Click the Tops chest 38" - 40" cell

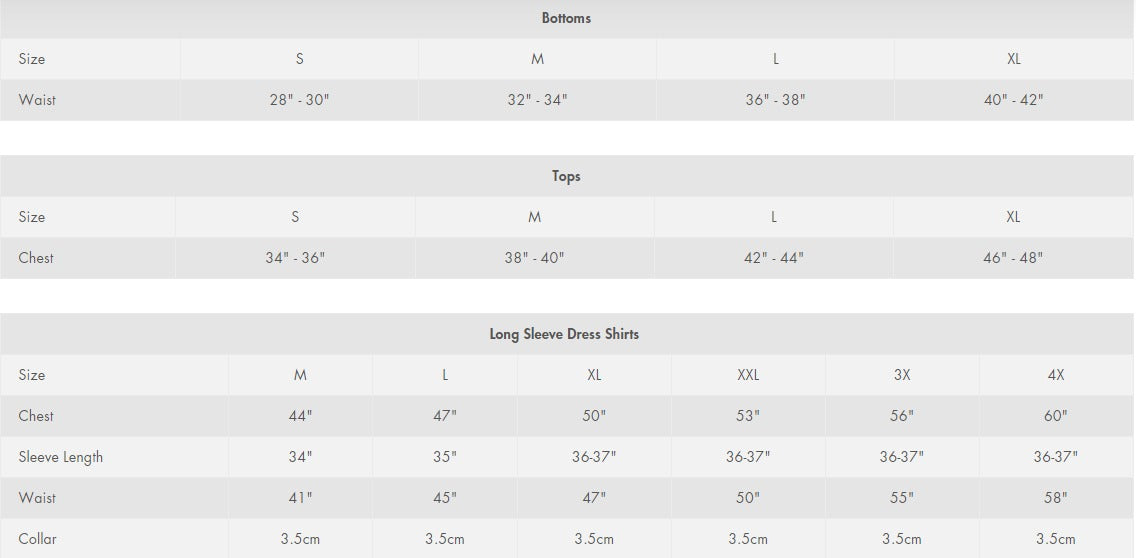coord(534,258)
